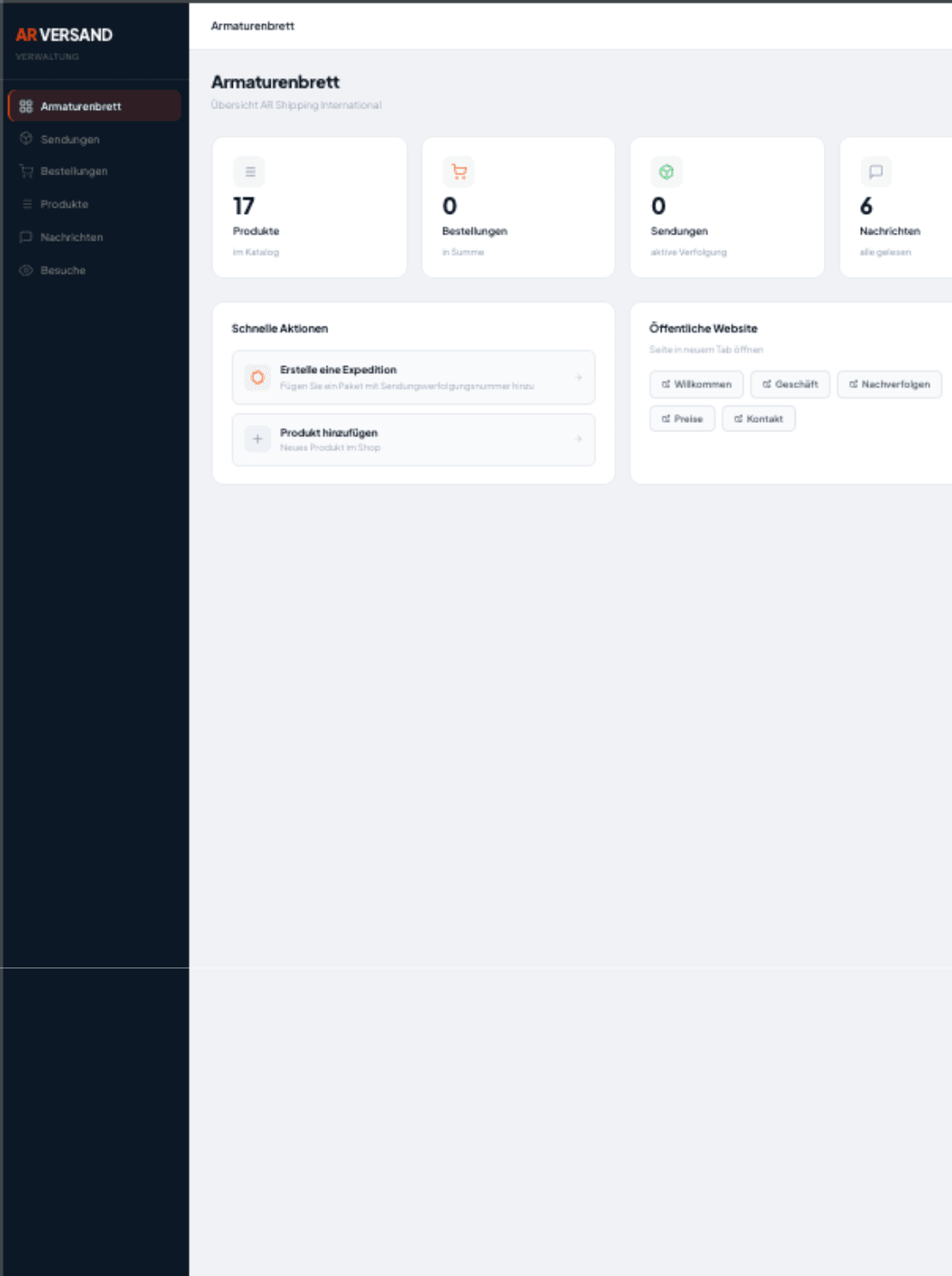Open the Willkommen website link
This screenshot has height=1276, width=952.
[695, 384]
